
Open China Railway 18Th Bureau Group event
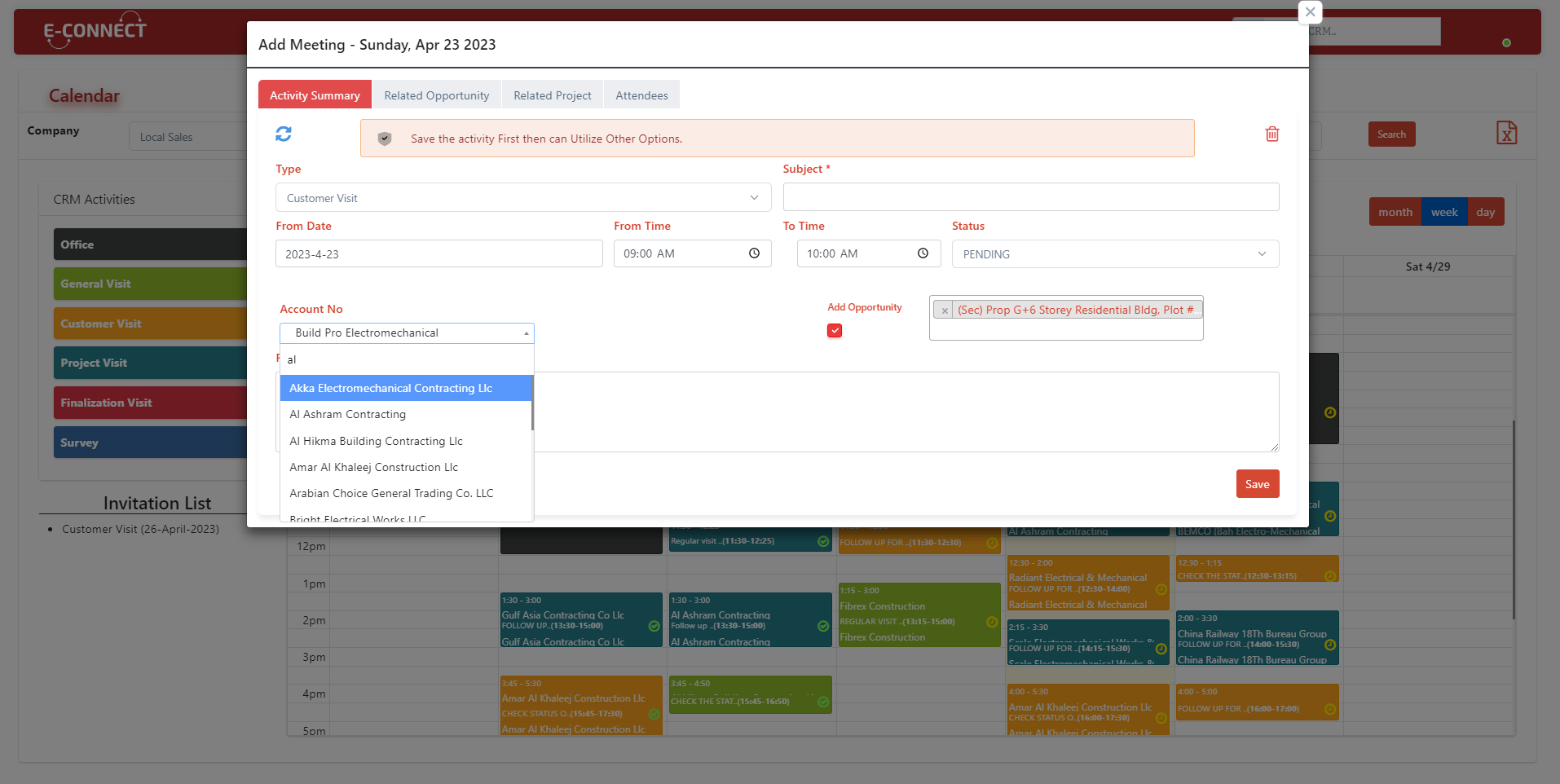pos(1257,637)
